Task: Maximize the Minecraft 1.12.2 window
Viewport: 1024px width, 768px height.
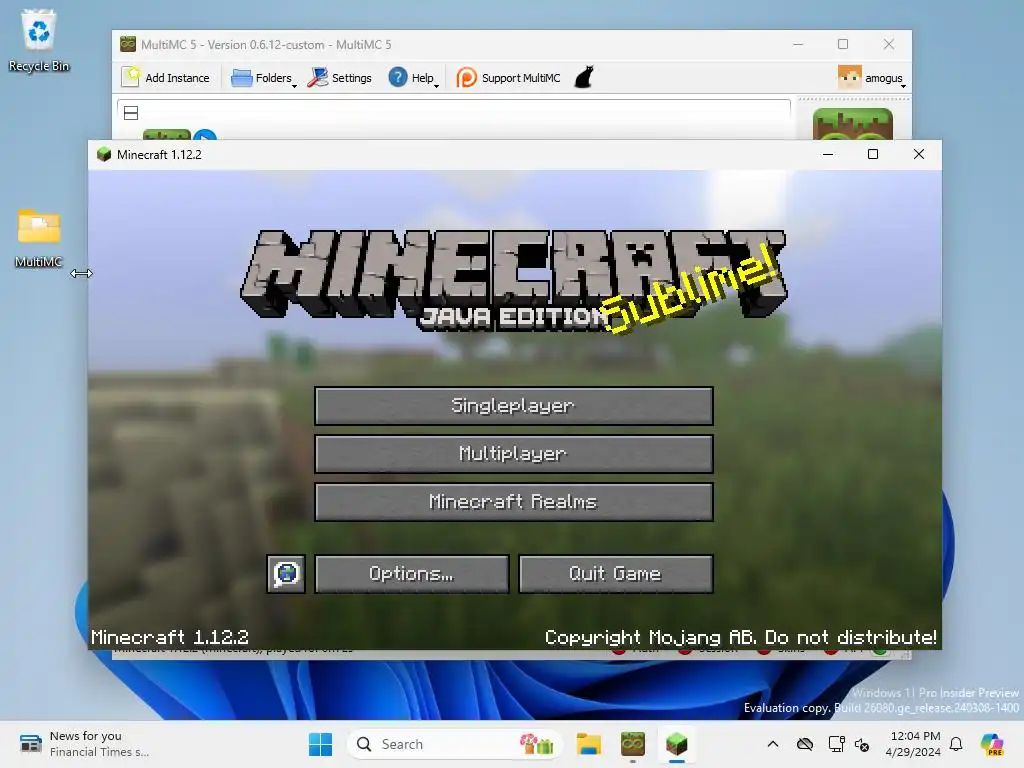Action: pos(872,154)
